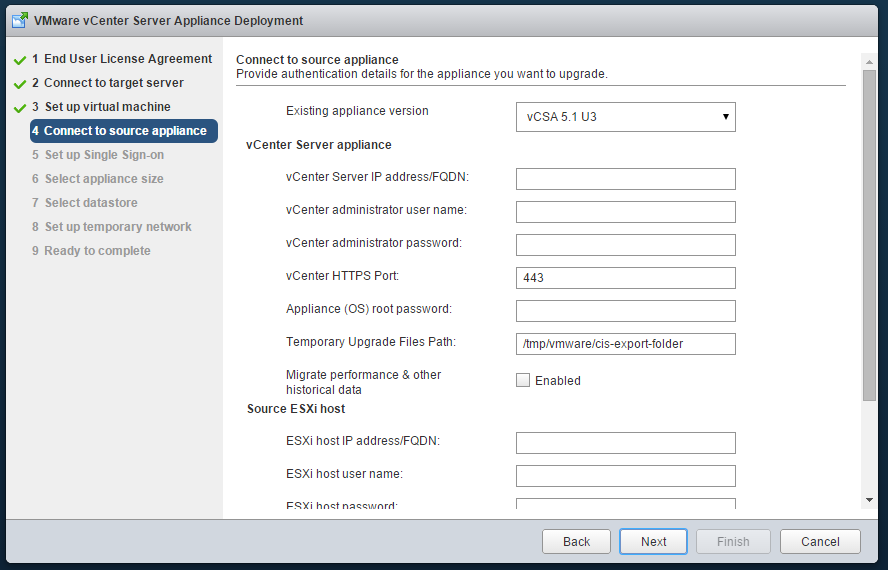Click the vCenter HTTPS Port field showing 443
This screenshot has height=570, width=888.
click(625, 278)
